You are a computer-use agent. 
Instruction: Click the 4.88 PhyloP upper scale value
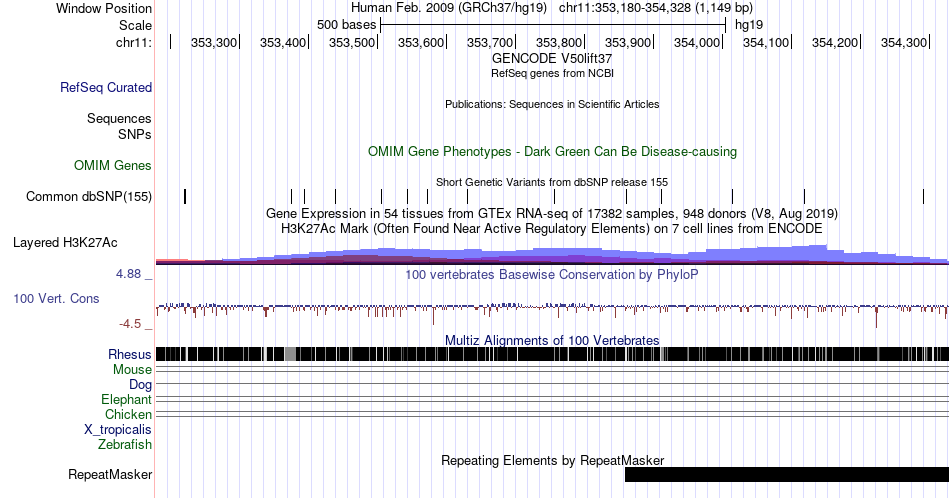[128, 274]
